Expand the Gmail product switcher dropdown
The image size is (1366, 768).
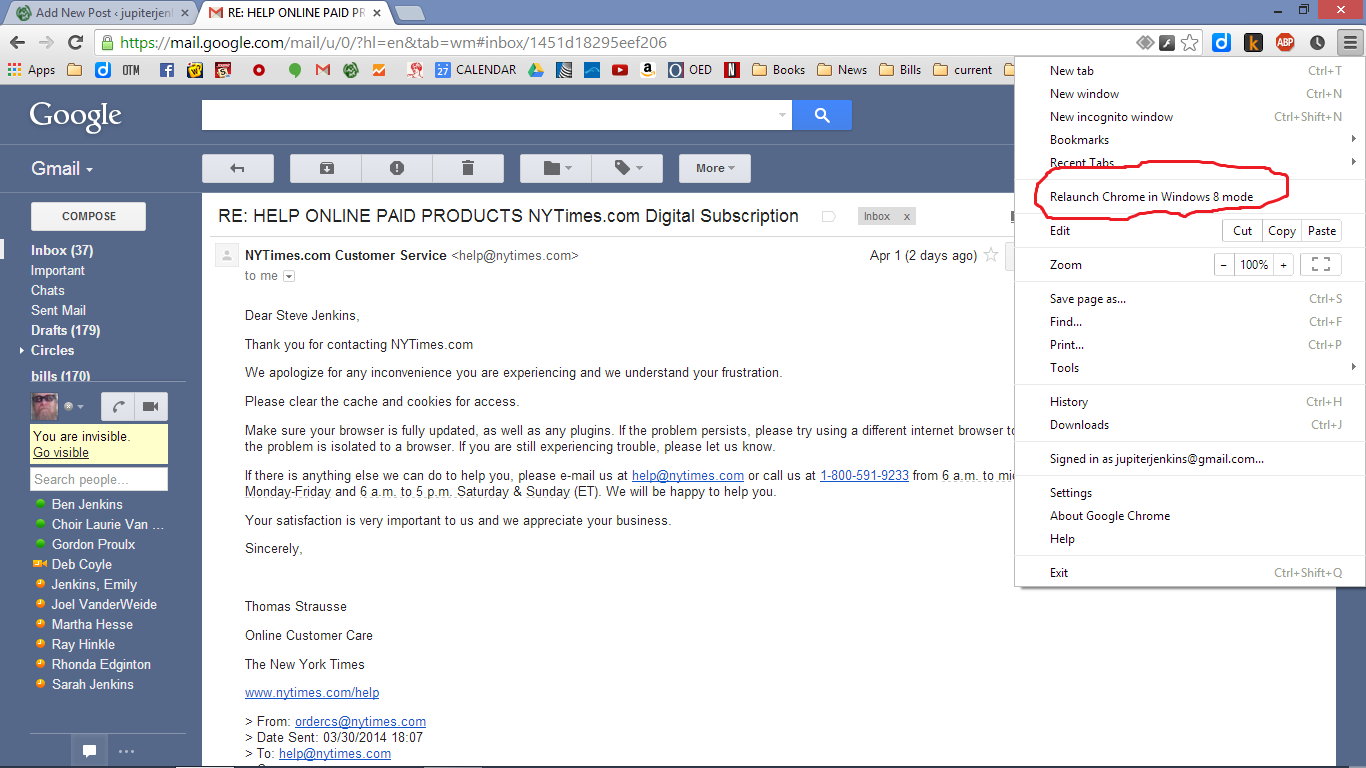point(62,169)
